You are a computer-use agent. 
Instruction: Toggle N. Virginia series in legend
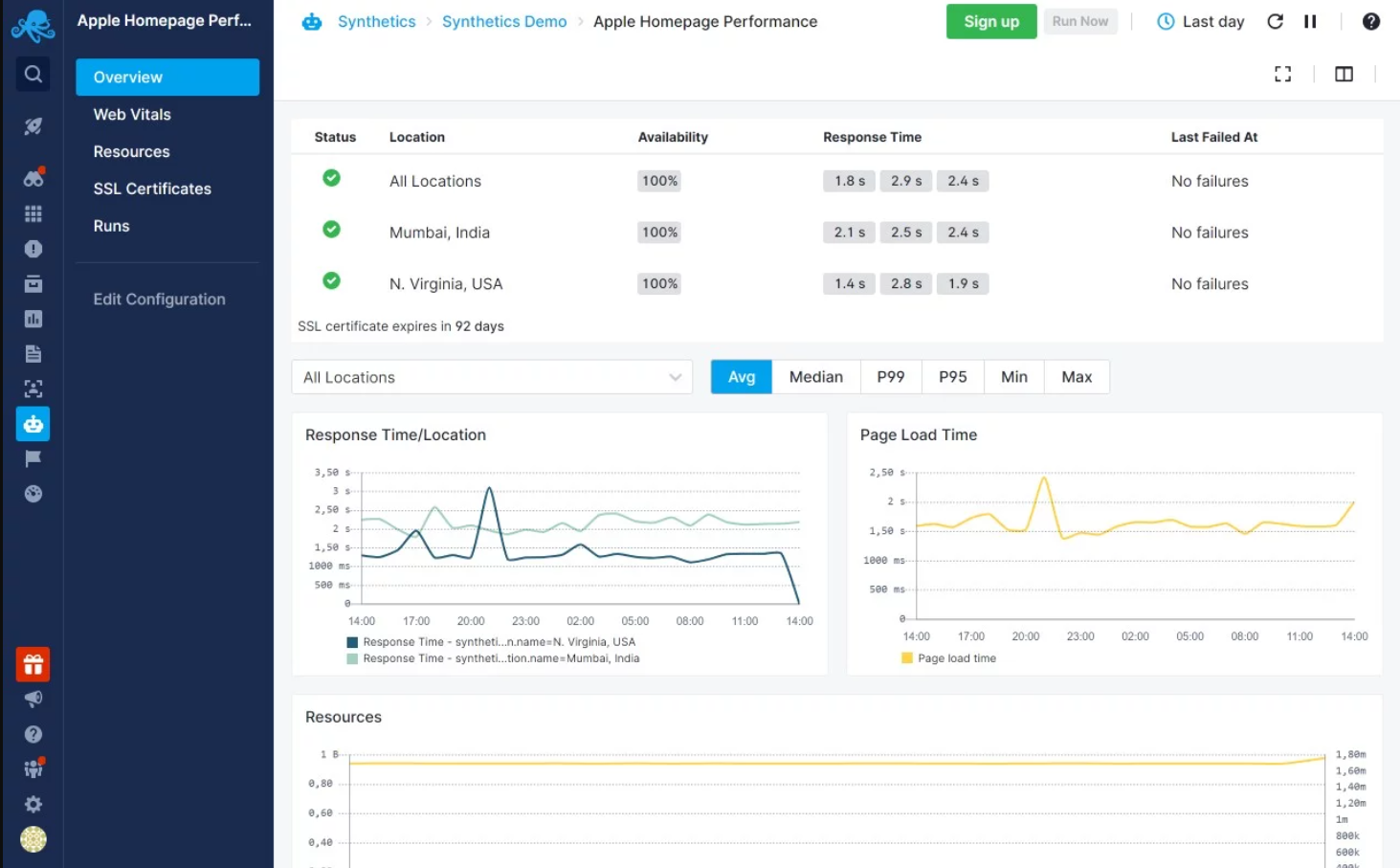point(491,642)
